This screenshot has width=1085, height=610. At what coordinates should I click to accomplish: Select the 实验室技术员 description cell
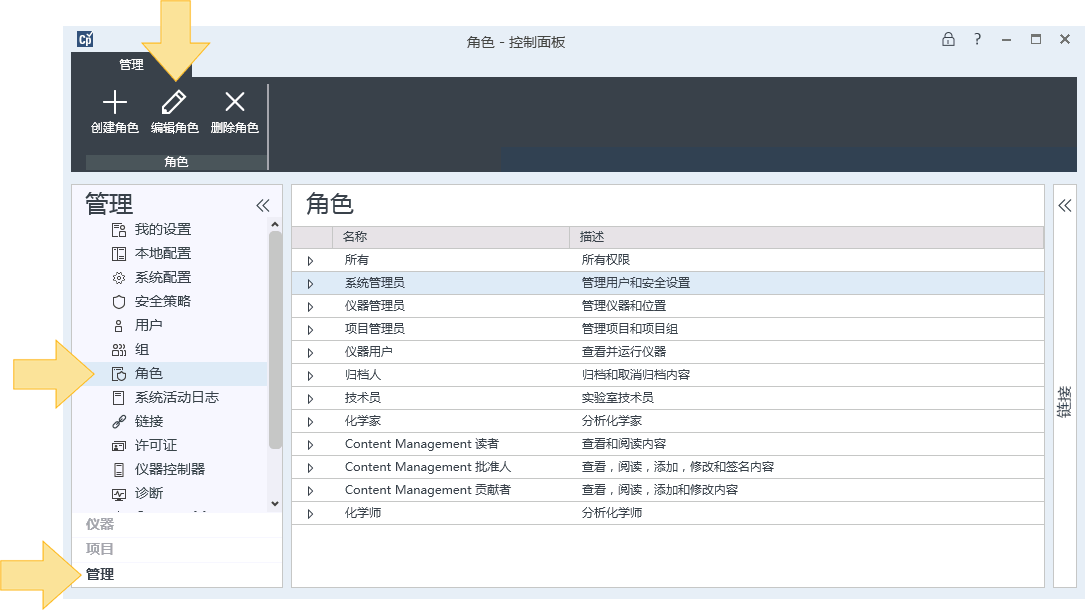[617, 397]
